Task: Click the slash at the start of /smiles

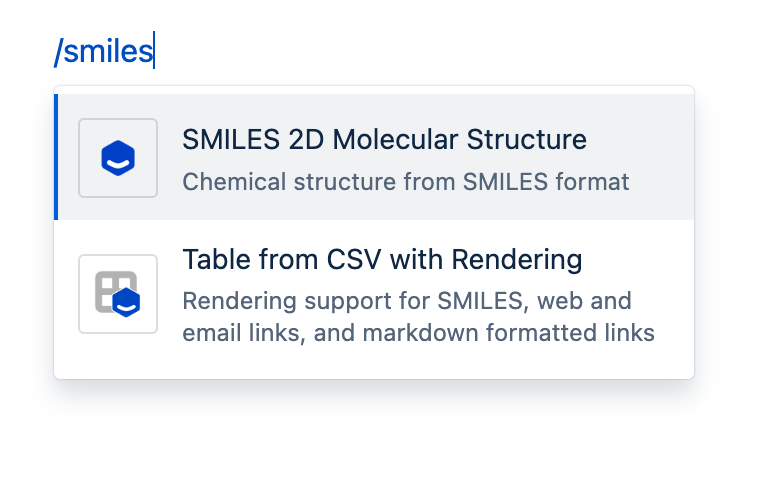Action: (58, 51)
